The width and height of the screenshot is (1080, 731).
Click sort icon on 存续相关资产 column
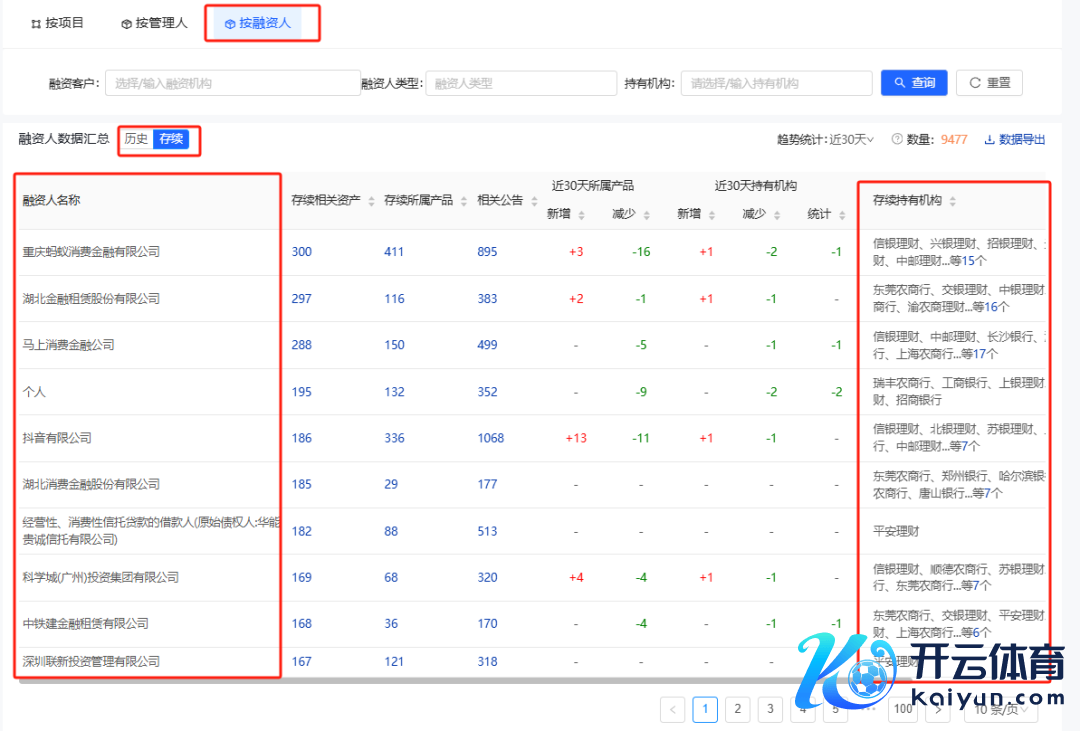pos(372,201)
